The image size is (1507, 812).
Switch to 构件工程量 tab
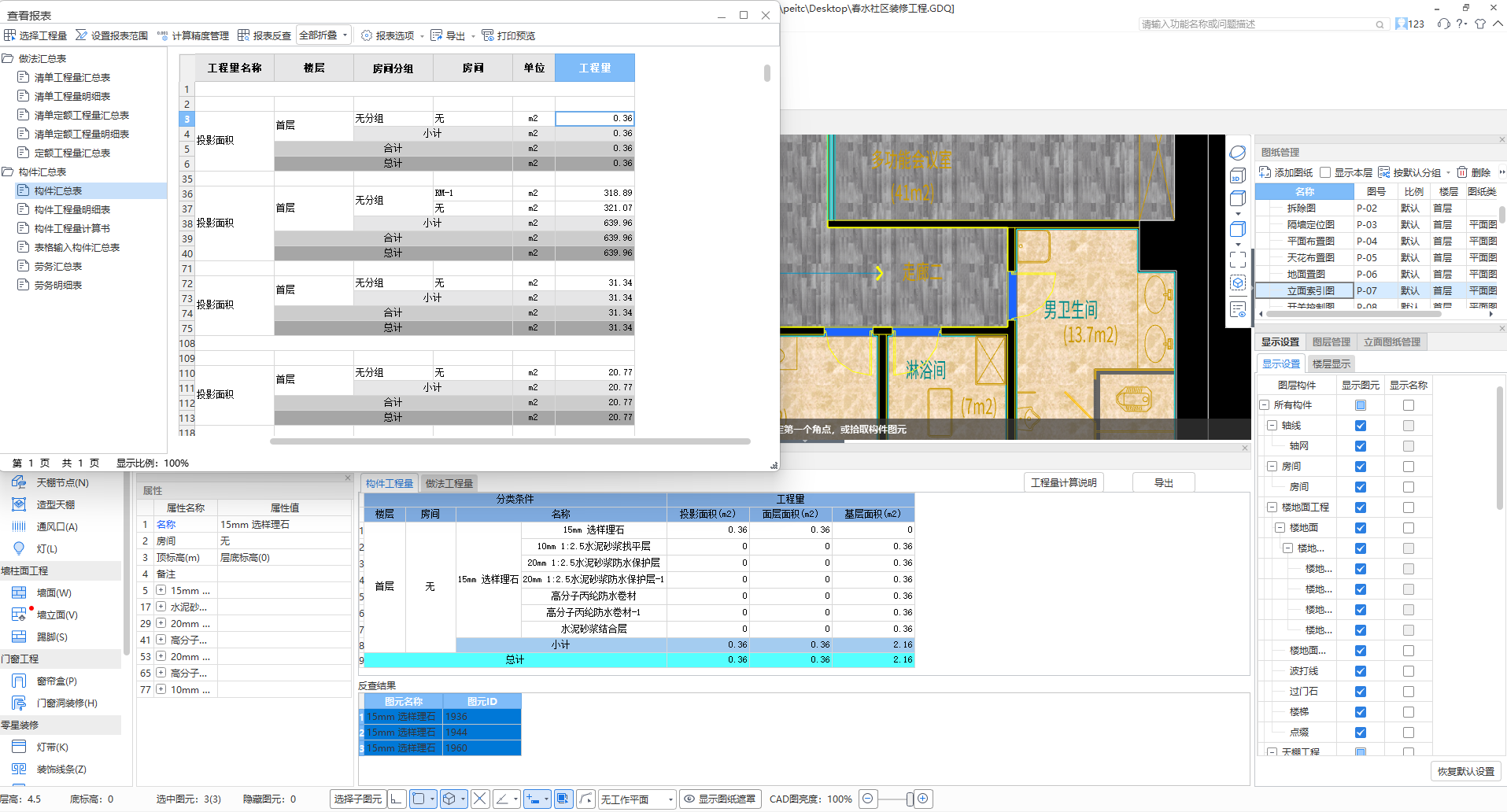point(390,483)
